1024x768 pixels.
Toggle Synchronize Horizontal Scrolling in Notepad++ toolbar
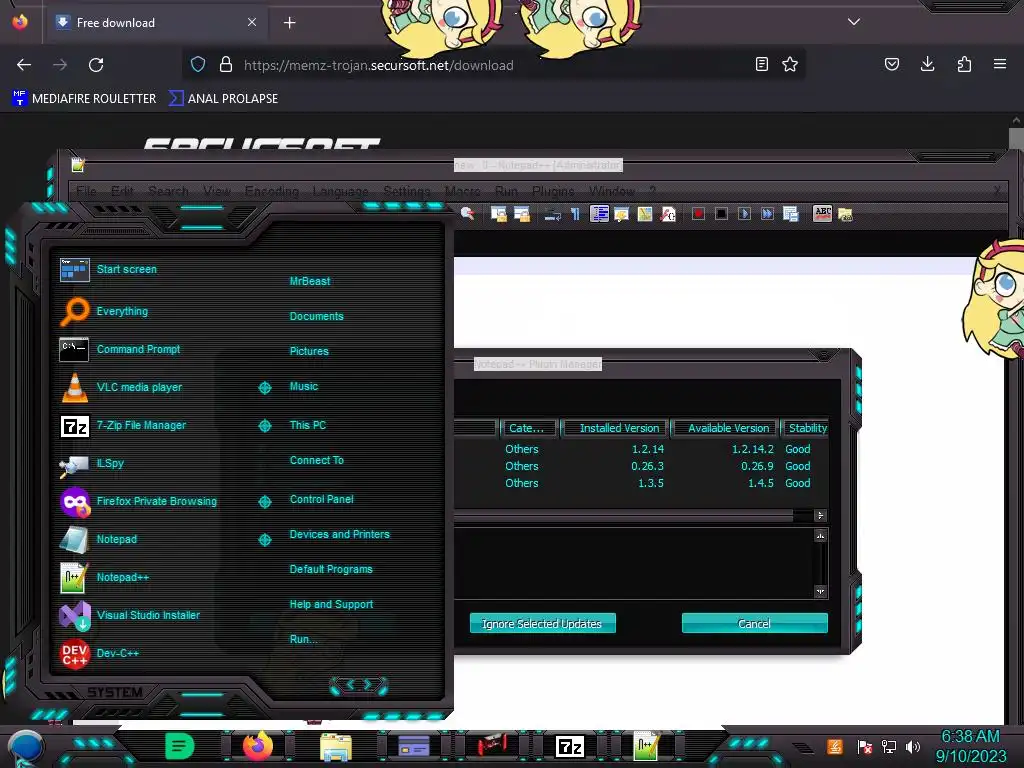pos(522,214)
